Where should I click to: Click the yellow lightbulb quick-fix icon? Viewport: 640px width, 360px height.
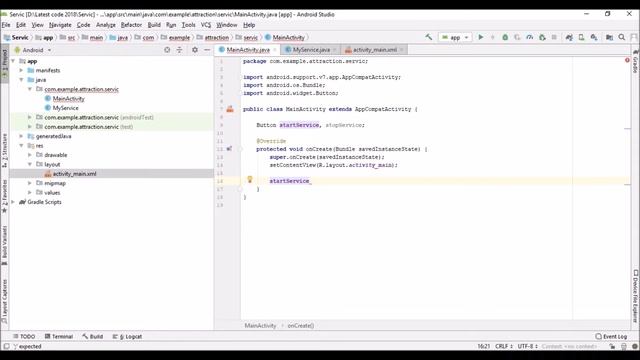pyautogui.click(x=250, y=179)
